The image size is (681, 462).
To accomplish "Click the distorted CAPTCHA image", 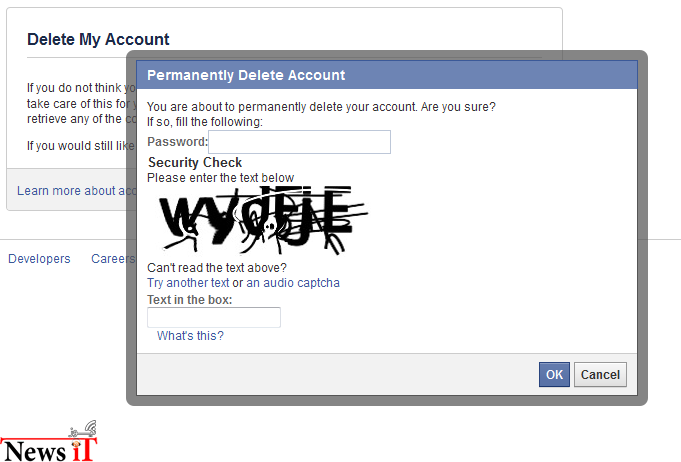I will click(264, 220).
